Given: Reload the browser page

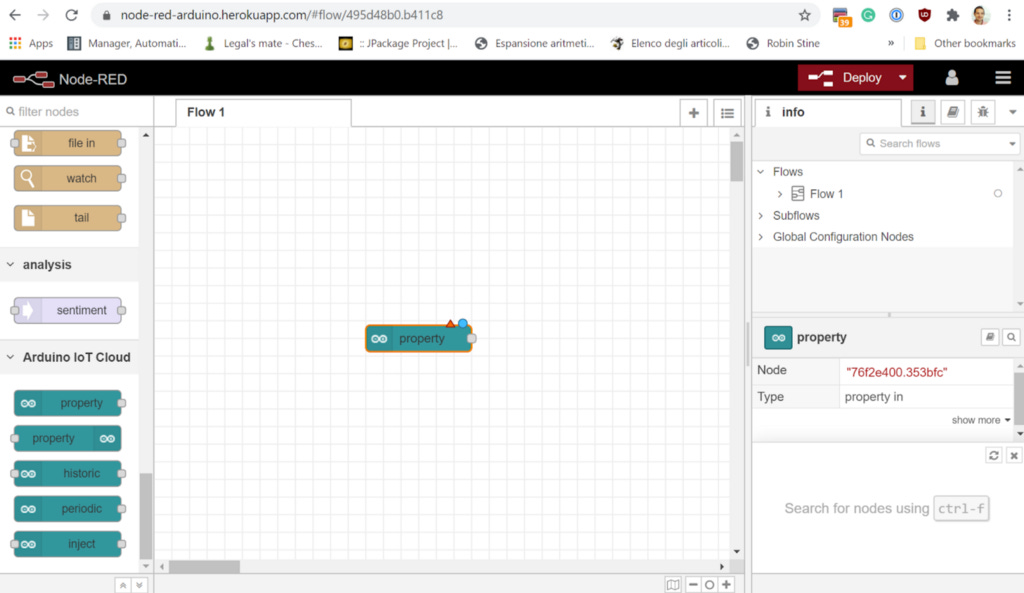Looking at the screenshot, I should pos(72,15).
